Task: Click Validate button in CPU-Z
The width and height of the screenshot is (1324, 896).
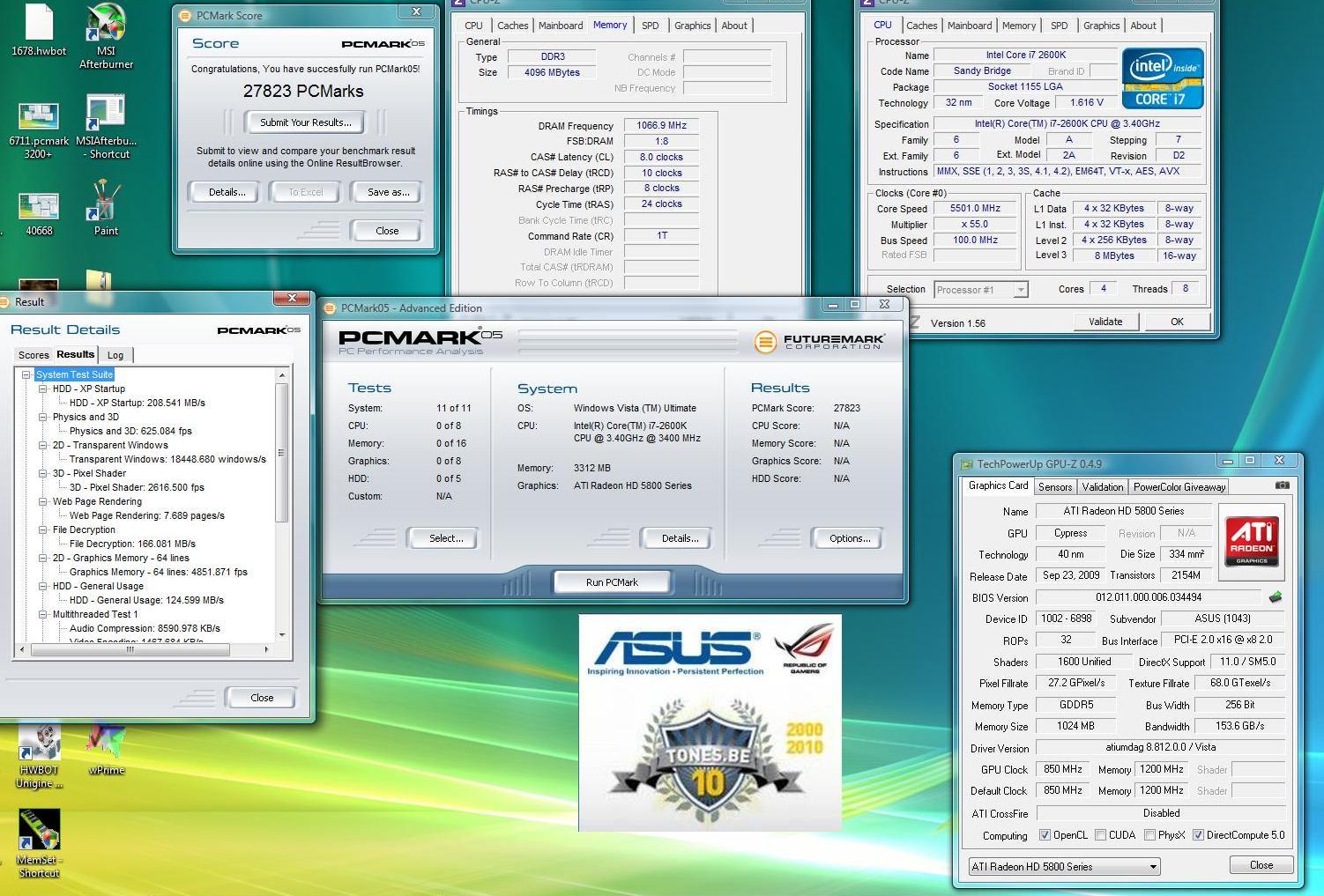Action: click(x=1105, y=322)
